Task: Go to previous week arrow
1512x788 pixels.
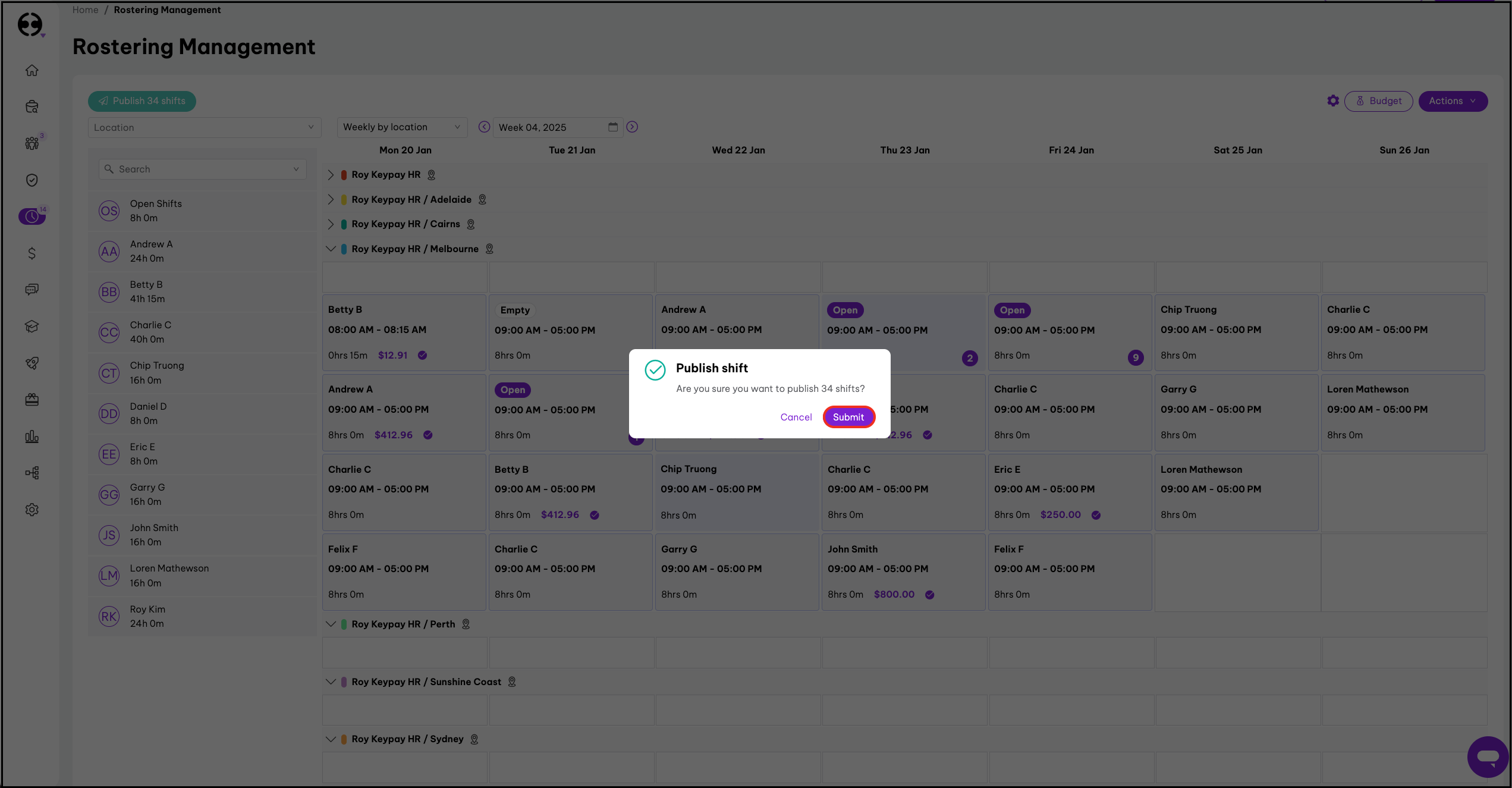Action: click(484, 127)
